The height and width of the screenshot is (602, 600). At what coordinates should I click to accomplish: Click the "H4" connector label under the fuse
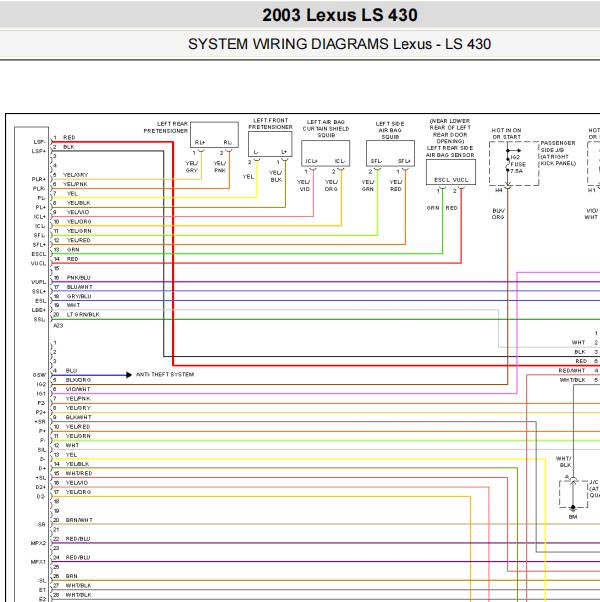point(498,190)
